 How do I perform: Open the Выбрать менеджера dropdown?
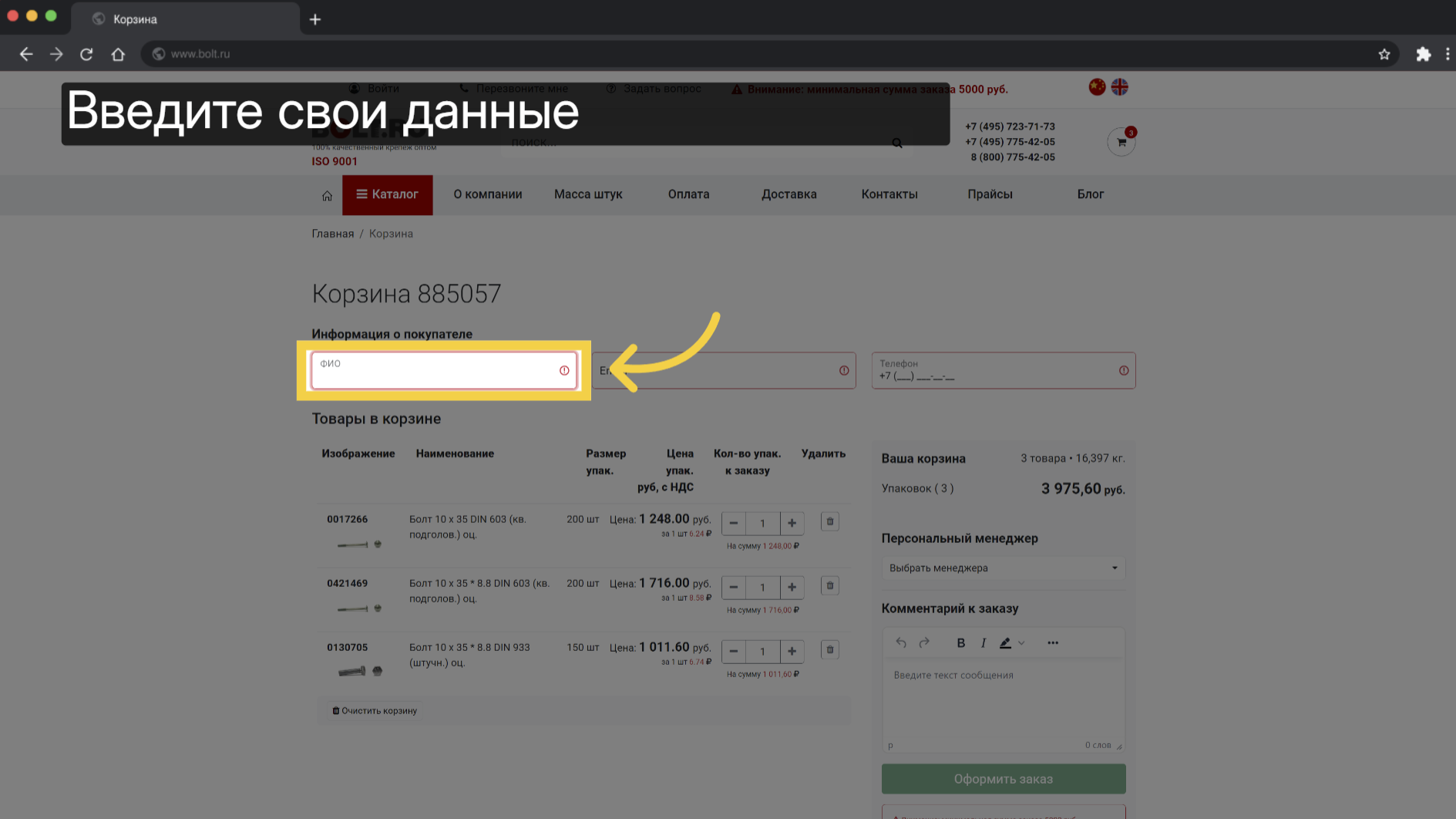pyautogui.click(x=1003, y=568)
